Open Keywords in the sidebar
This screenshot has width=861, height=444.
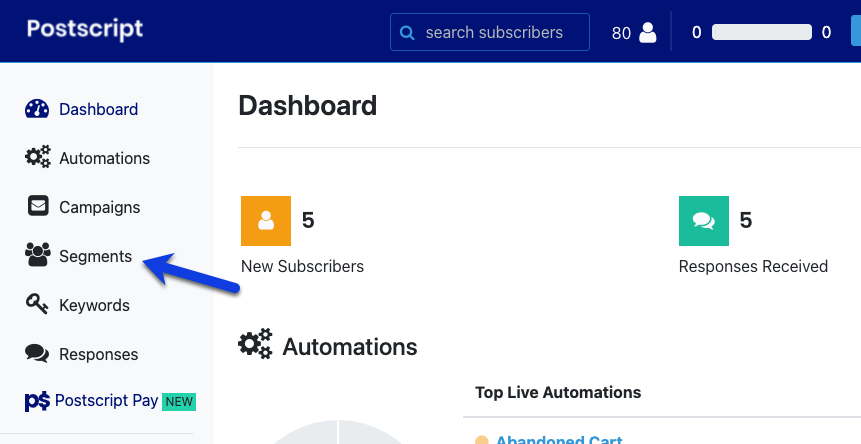click(94, 305)
